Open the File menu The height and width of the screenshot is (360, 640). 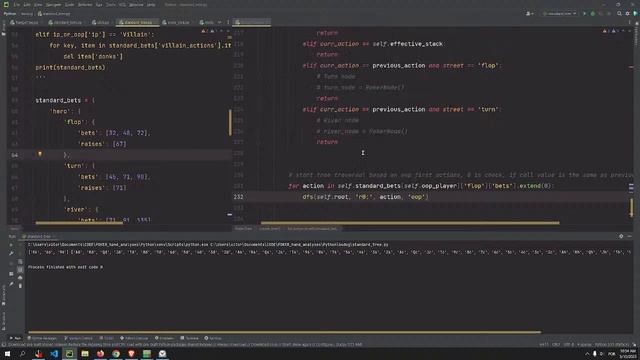coord(17,4)
